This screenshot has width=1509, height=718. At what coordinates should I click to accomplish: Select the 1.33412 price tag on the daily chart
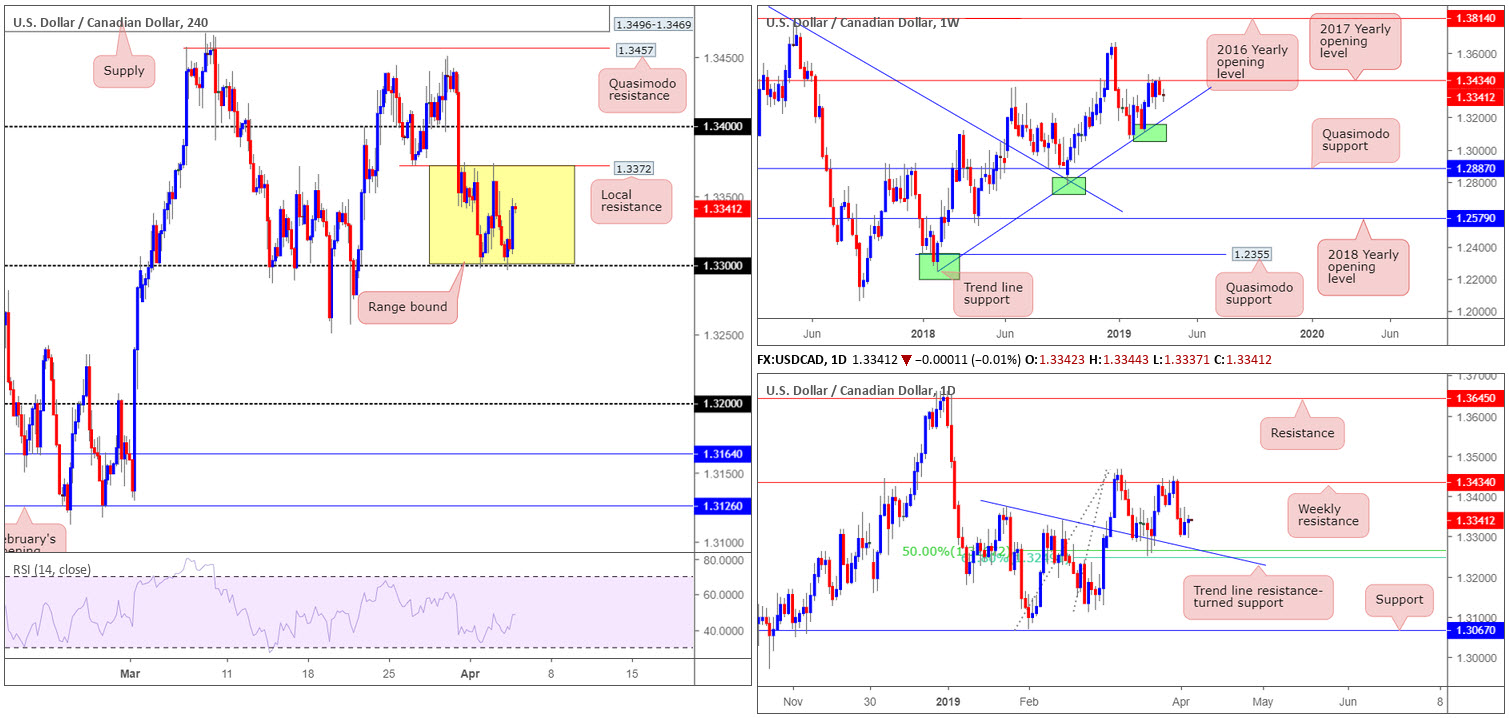point(1476,520)
